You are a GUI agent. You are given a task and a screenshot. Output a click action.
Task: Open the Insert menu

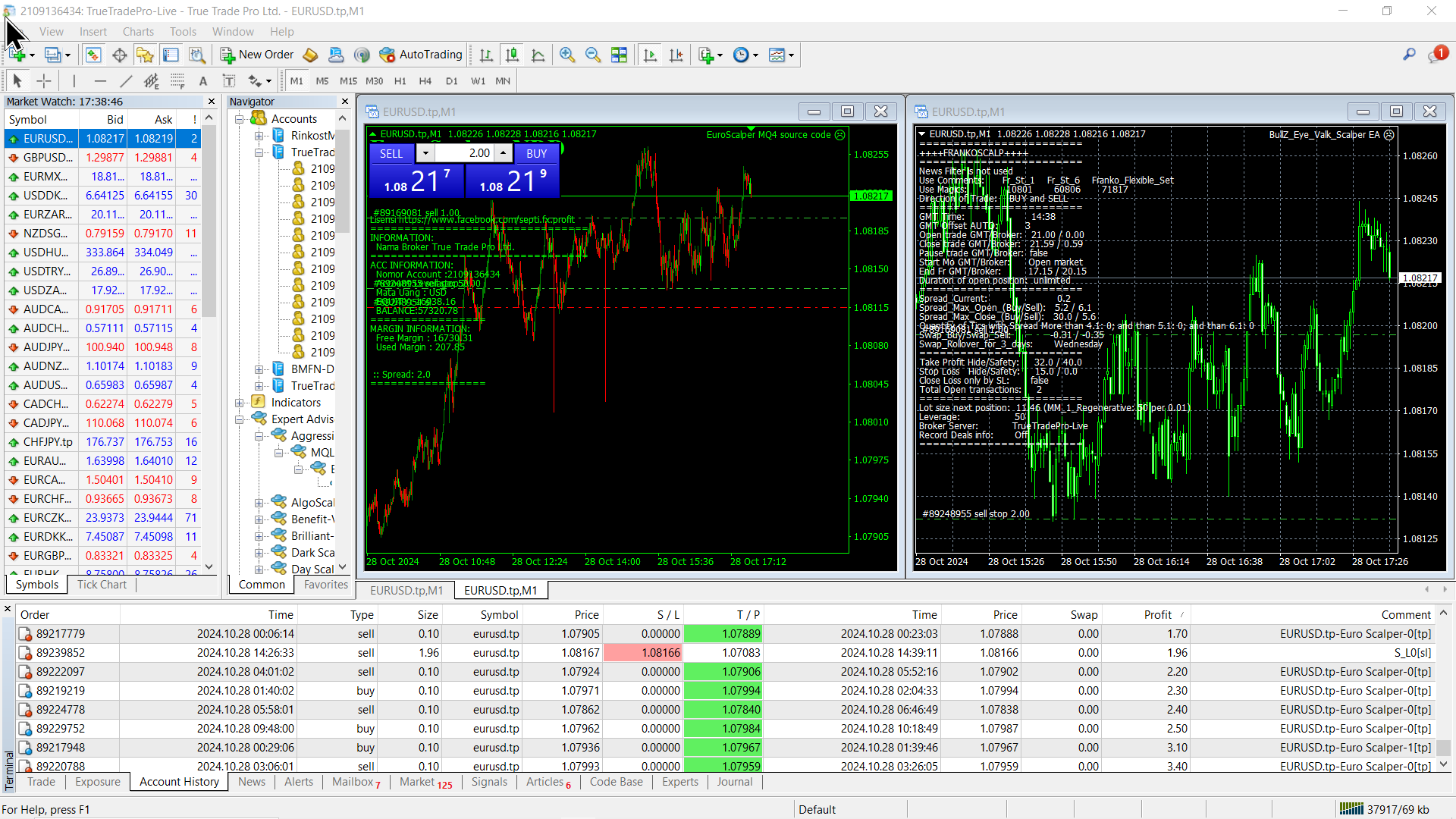tap(93, 32)
